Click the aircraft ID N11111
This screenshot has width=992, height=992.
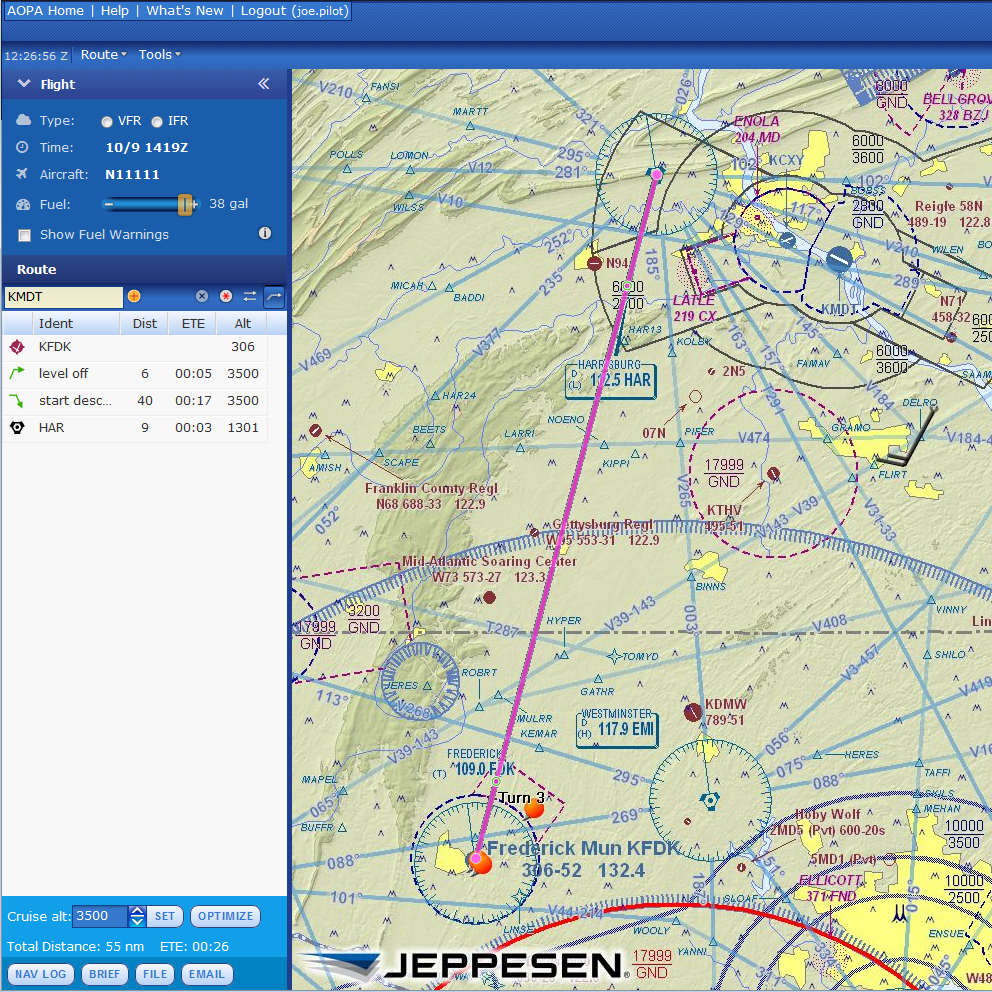[x=132, y=175]
